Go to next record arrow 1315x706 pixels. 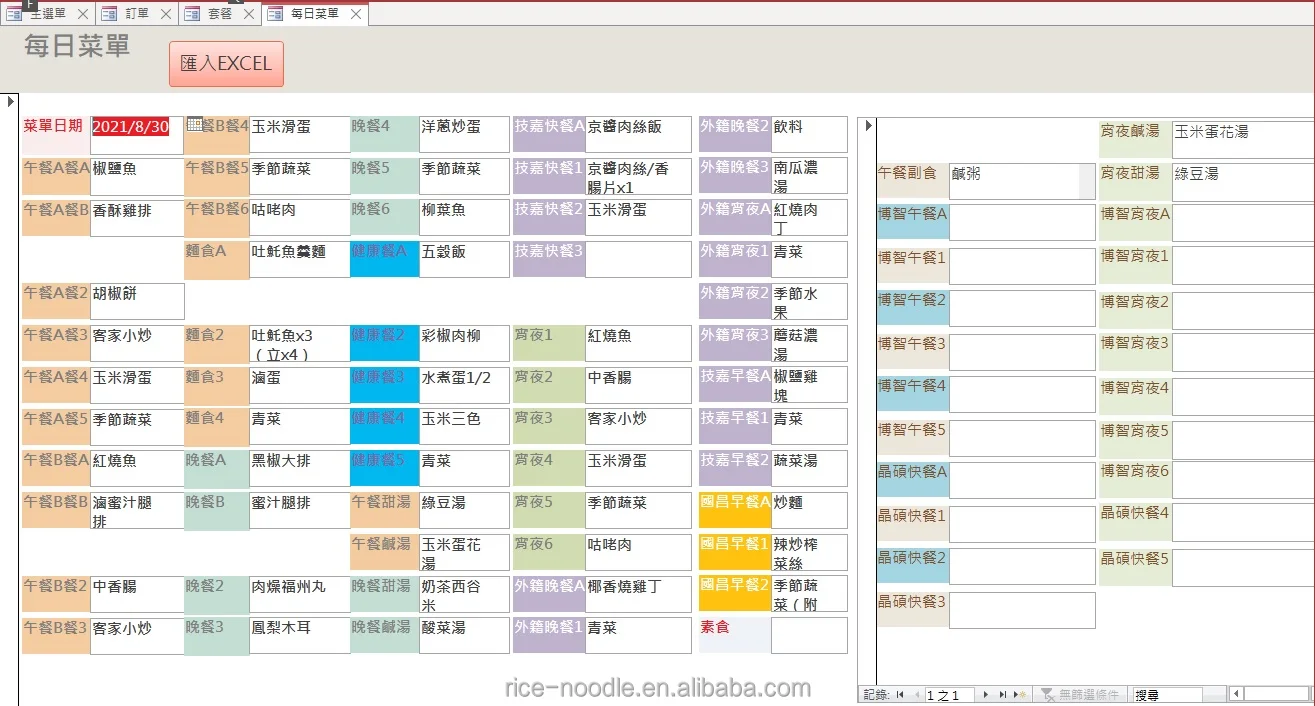click(x=986, y=694)
